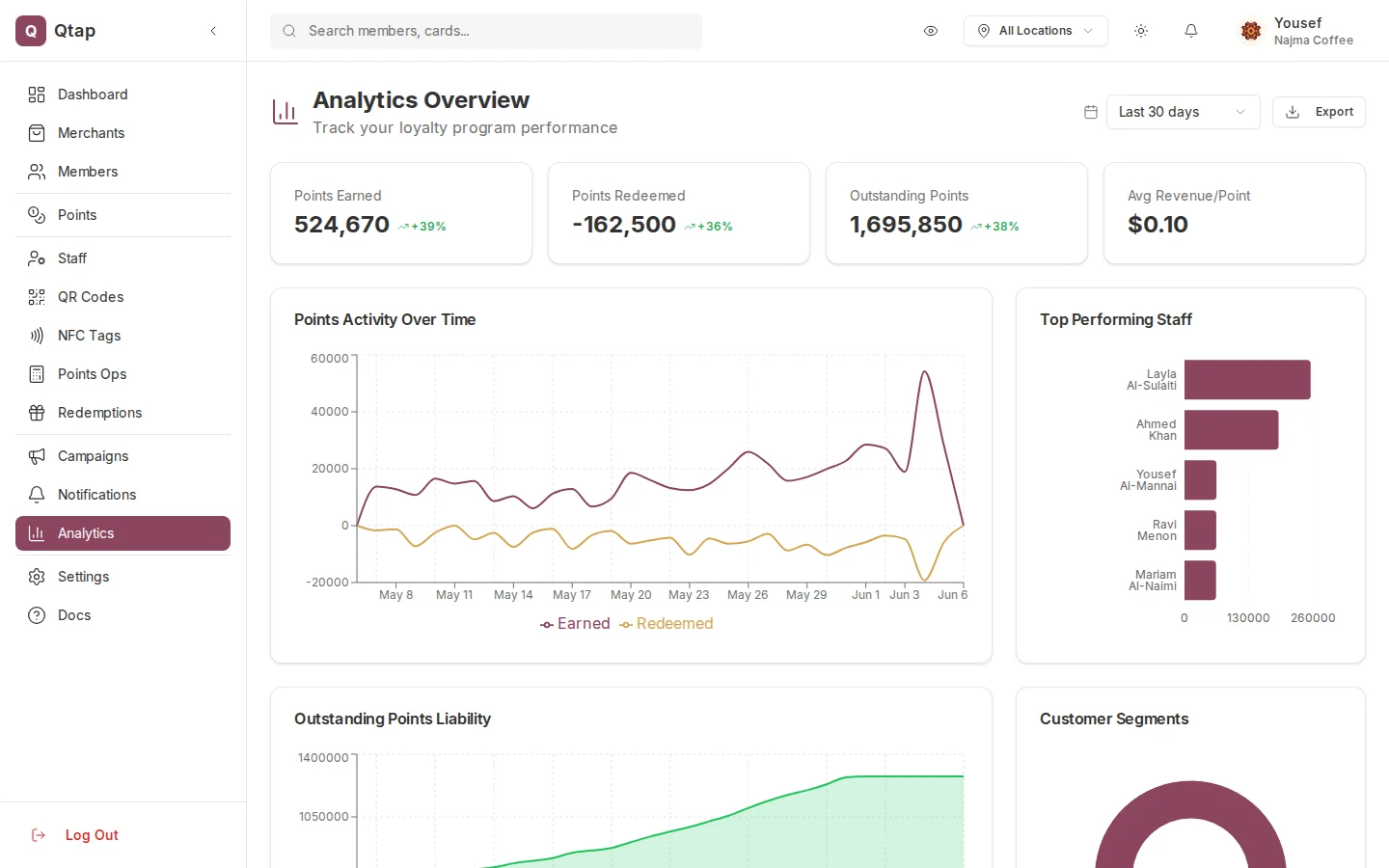Screen dimensions: 1389x868
Task: Click the Points Redeemed card
Action: (679, 213)
